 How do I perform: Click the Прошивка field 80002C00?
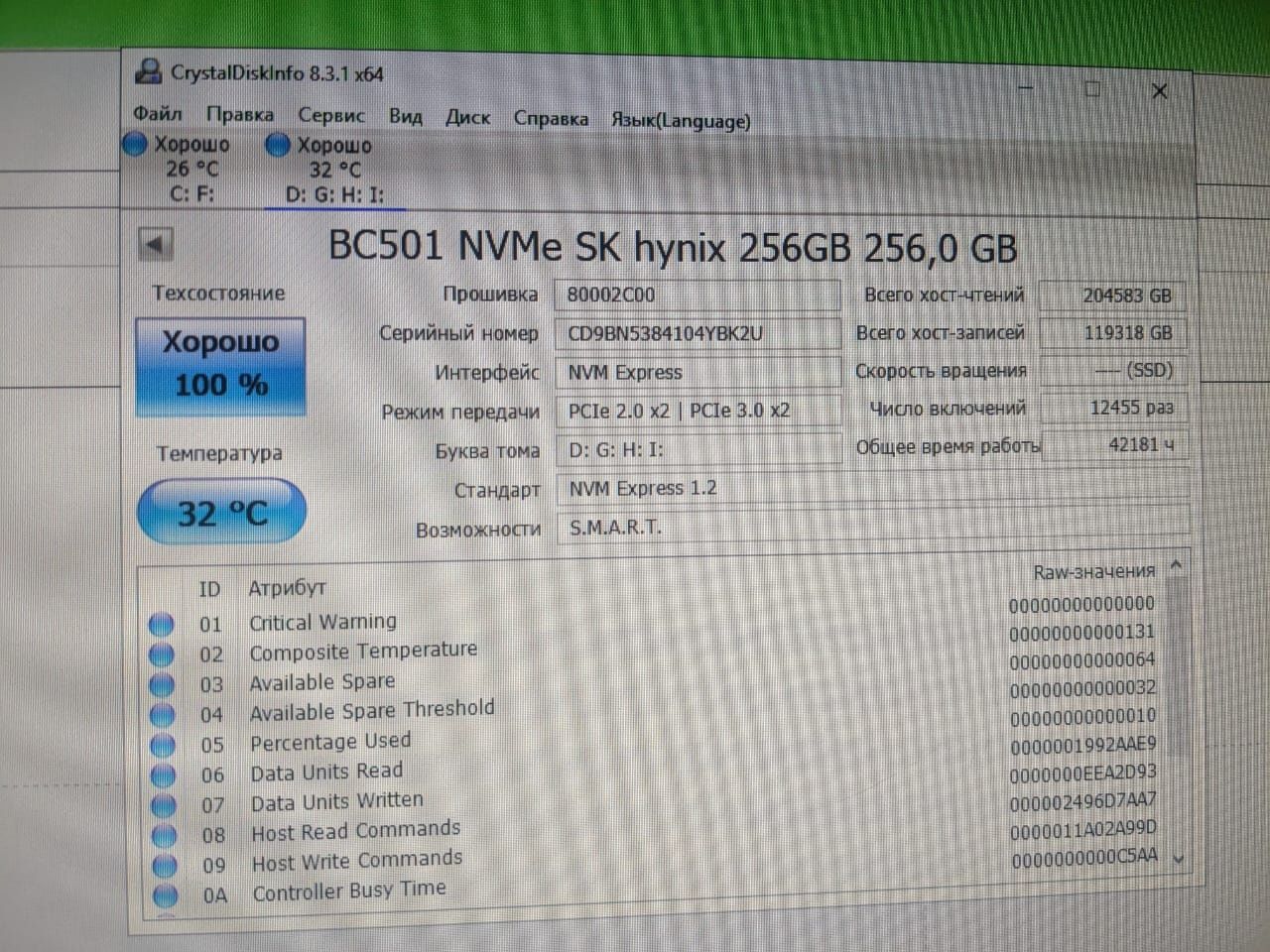pyautogui.click(x=698, y=295)
